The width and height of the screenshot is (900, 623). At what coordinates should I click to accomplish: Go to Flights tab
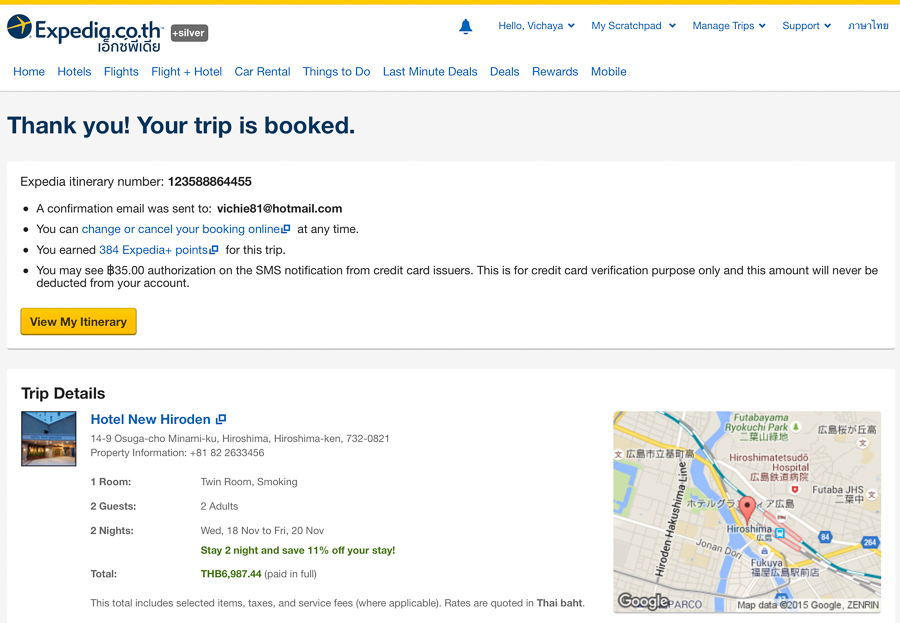point(121,71)
